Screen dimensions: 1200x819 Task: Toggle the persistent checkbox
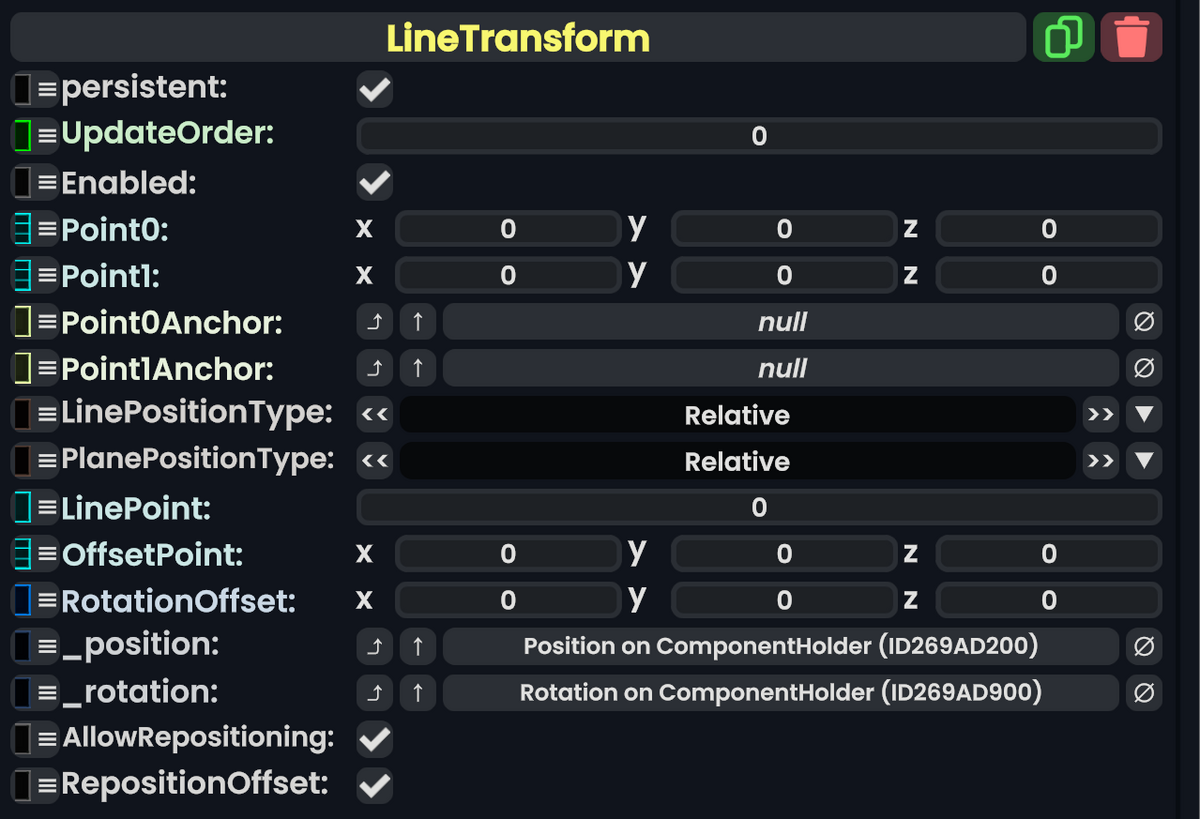point(373,89)
